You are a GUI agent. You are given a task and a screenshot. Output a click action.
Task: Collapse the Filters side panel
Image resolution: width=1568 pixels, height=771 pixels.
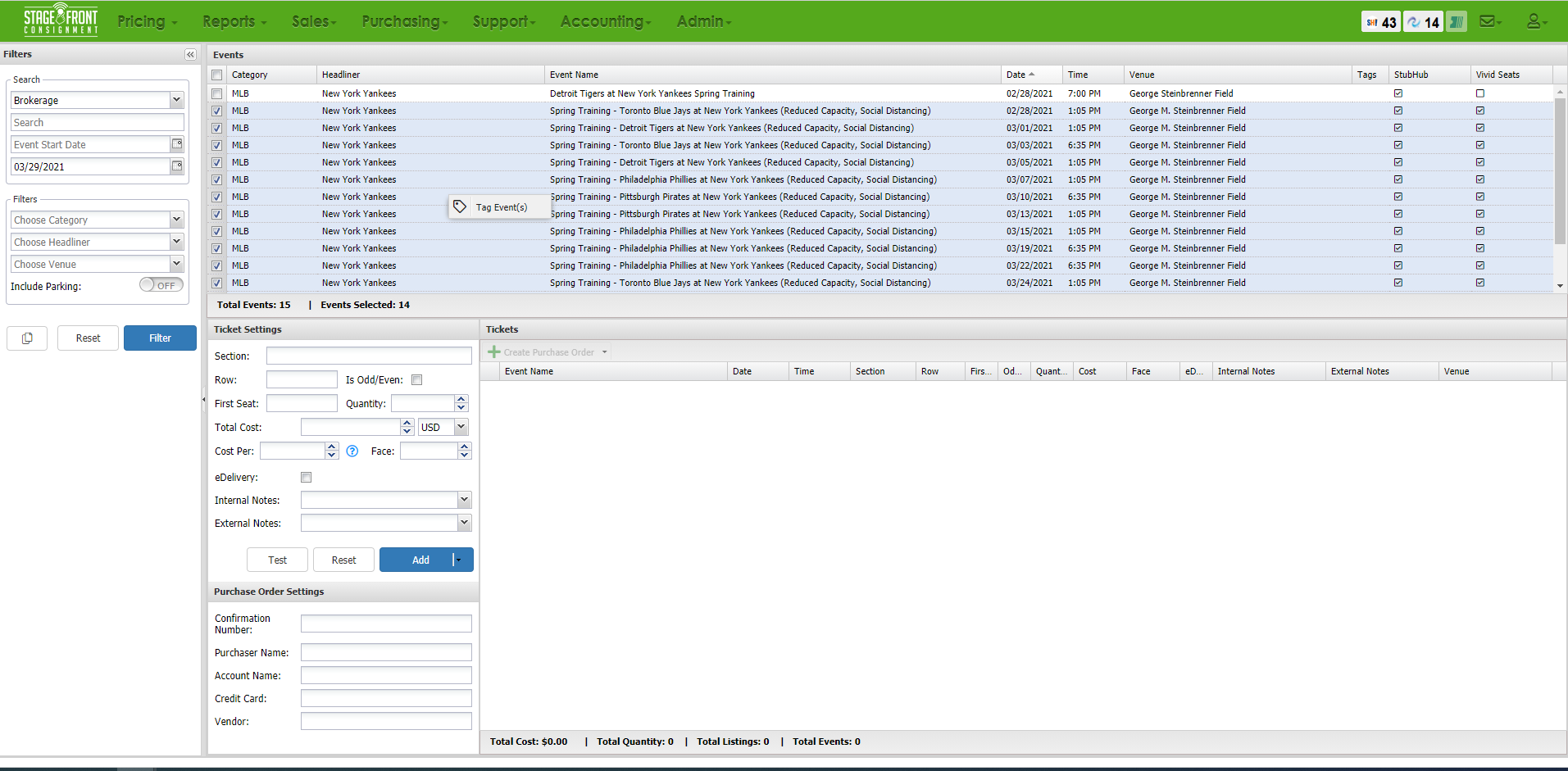click(x=190, y=54)
